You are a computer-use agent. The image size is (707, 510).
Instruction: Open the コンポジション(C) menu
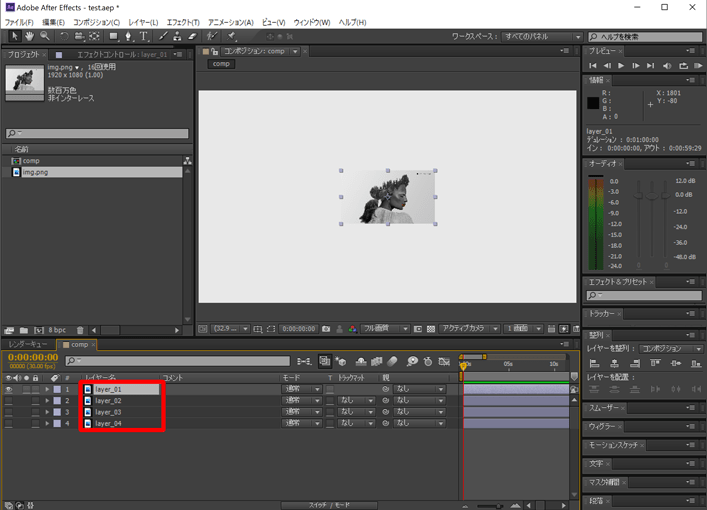[96, 22]
